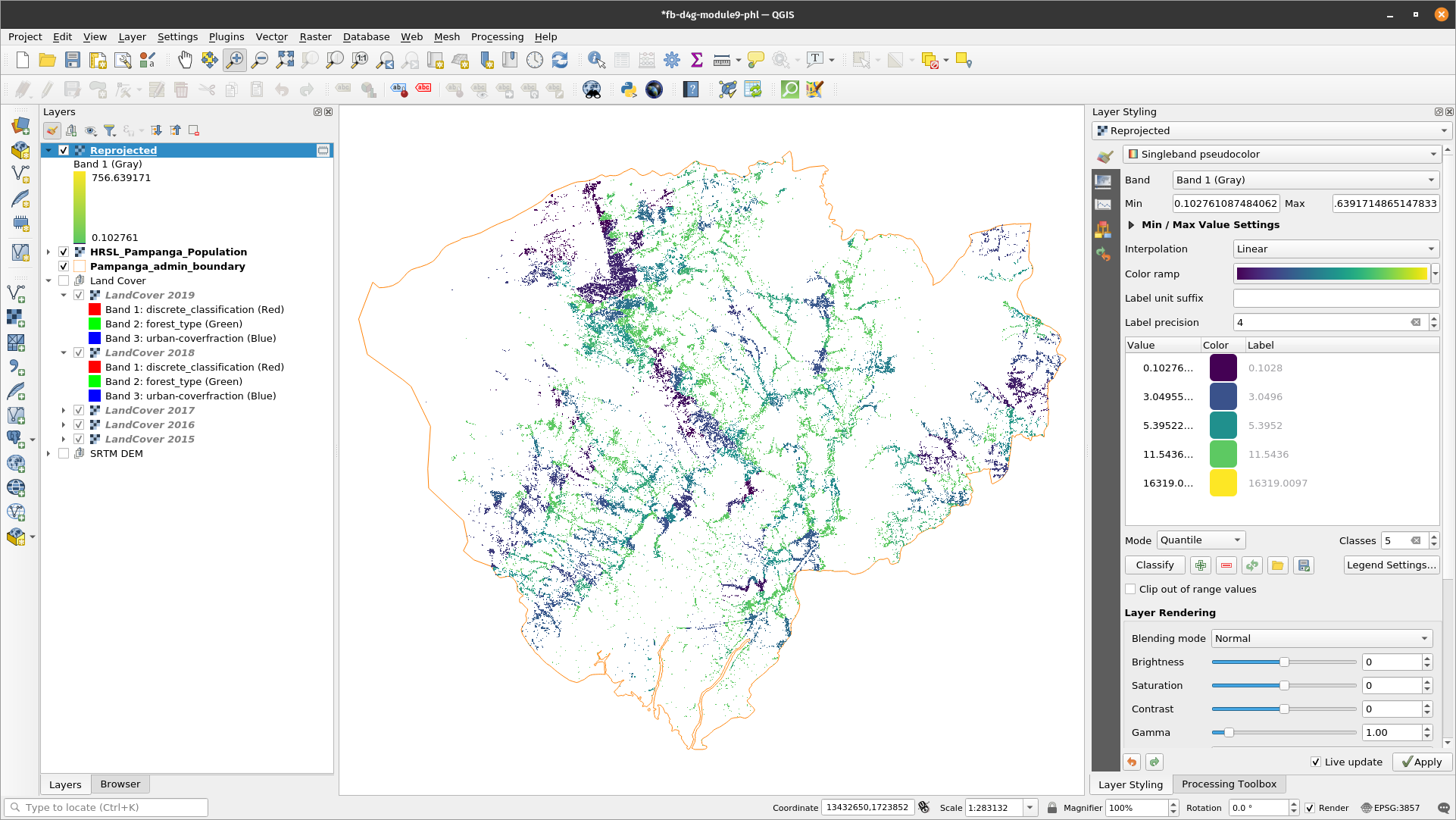Select the Pan Map hand tool

point(185,61)
